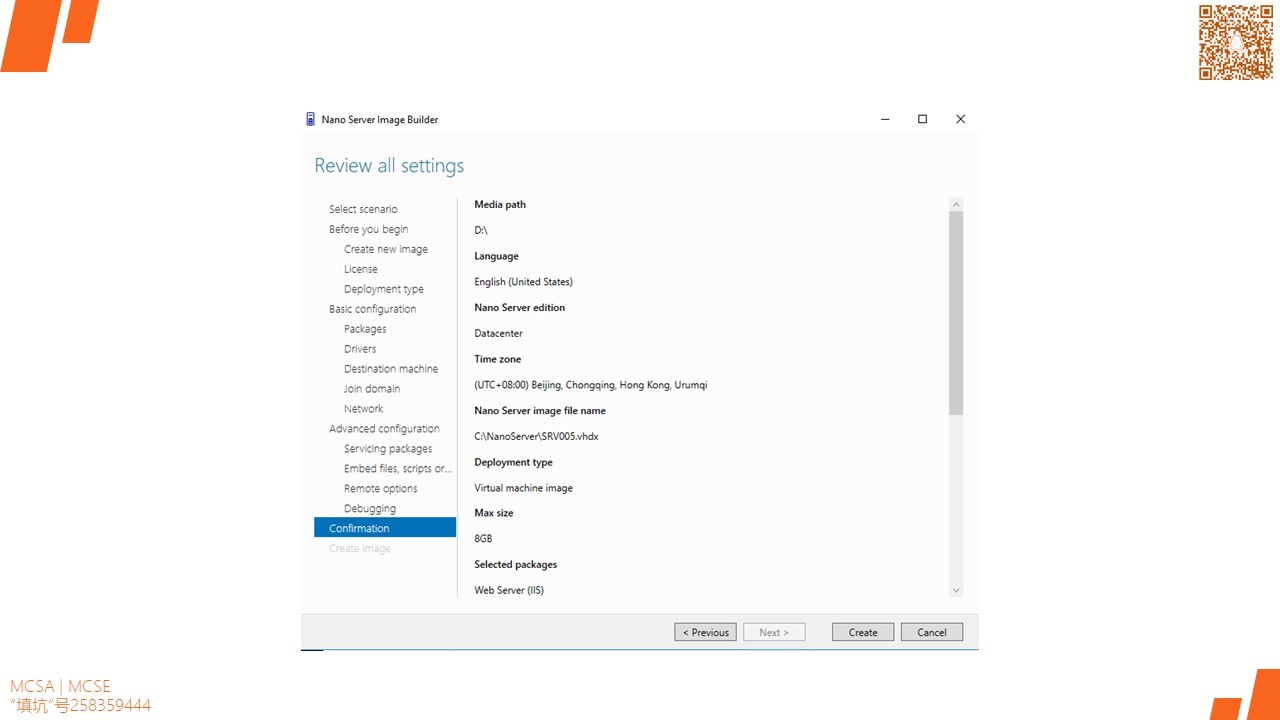Select Destination machine step
The image size is (1280, 720).
pyautogui.click(x=390, y=369)
